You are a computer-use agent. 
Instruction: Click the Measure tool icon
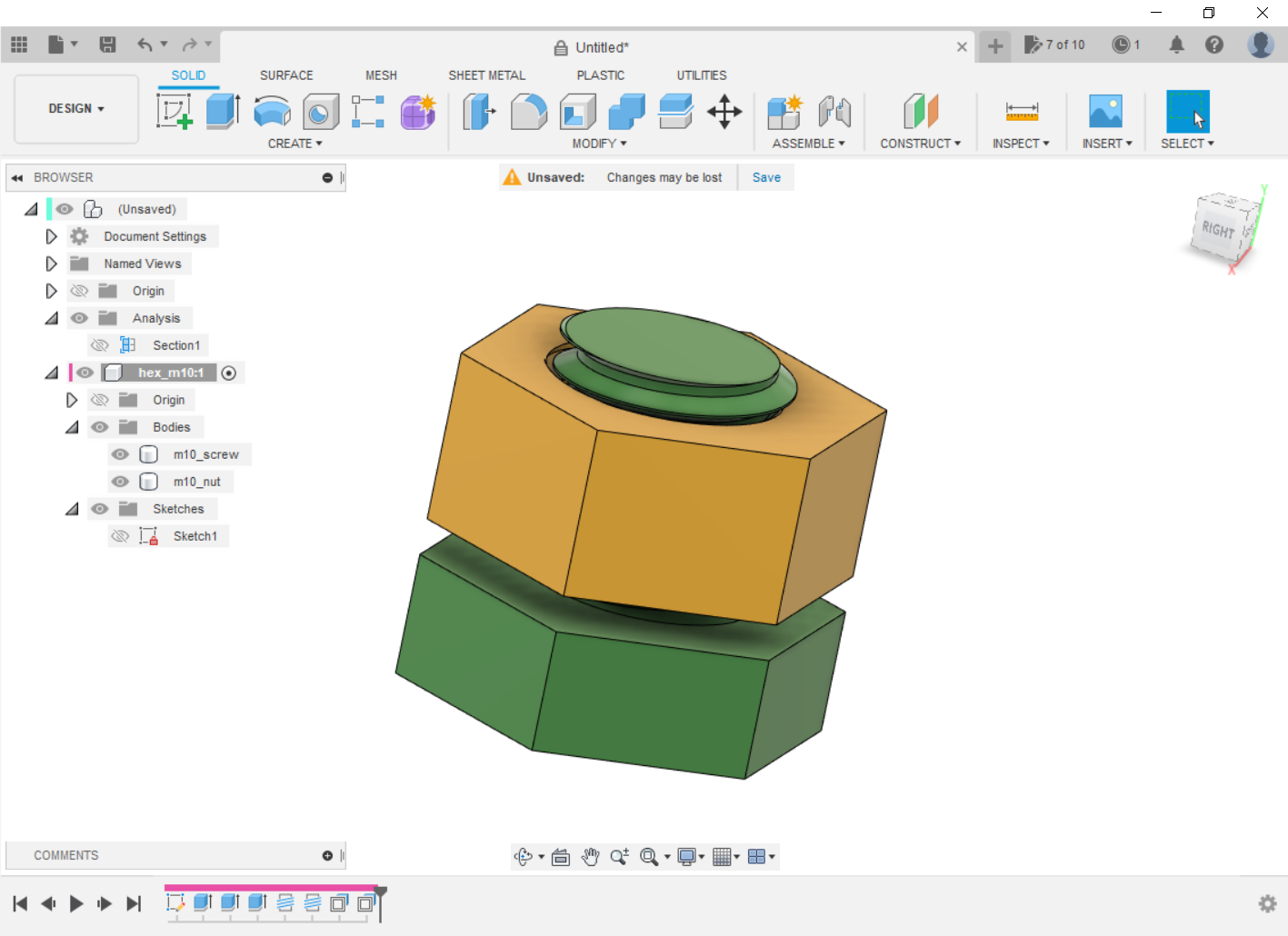1022,112
